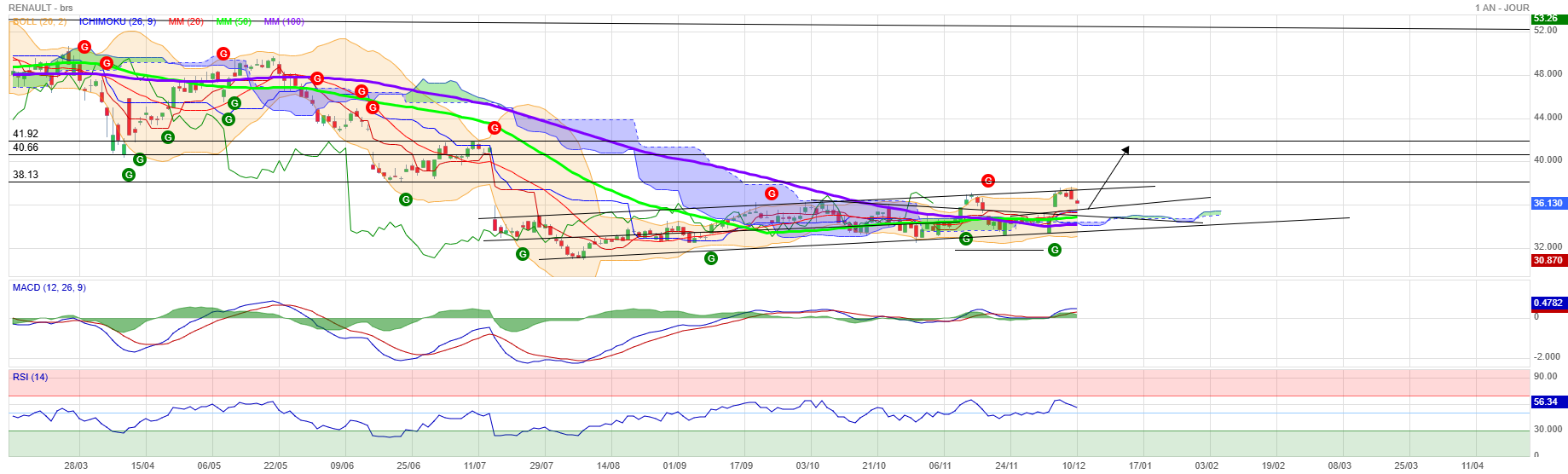Click the green G marker beside the 38.13 label
The width and height of the screenshot is (1568, 474).
click(129, 175)
